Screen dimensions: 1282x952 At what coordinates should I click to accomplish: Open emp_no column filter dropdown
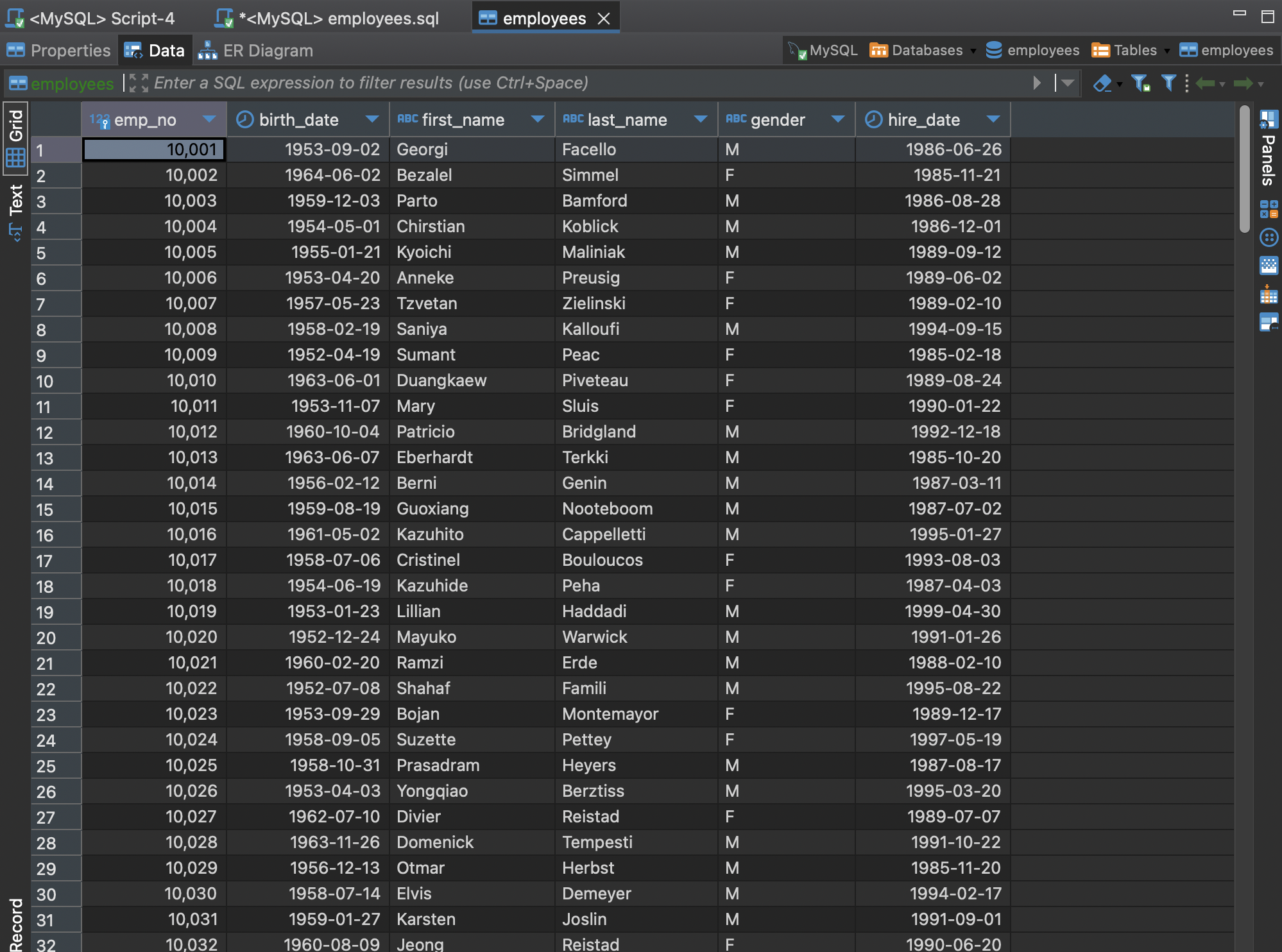[209, 119]
